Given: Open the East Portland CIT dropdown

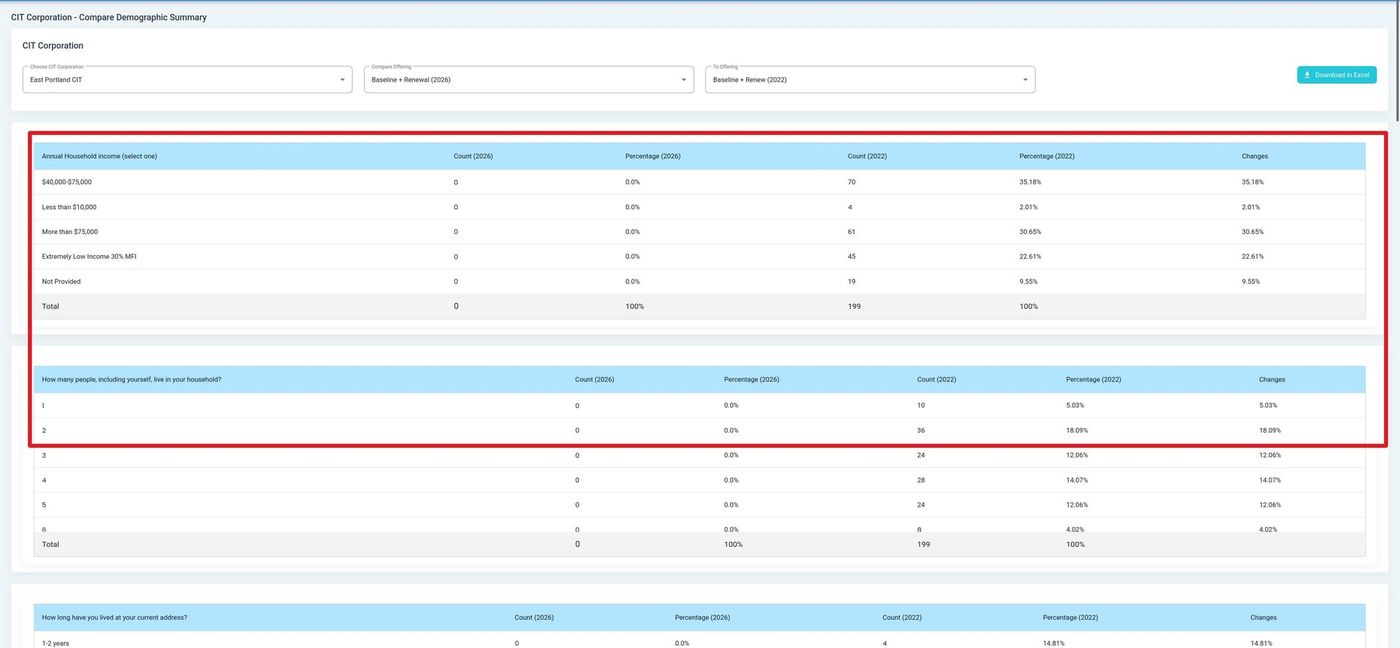Looking at the screenshot, I should (187, 80).
